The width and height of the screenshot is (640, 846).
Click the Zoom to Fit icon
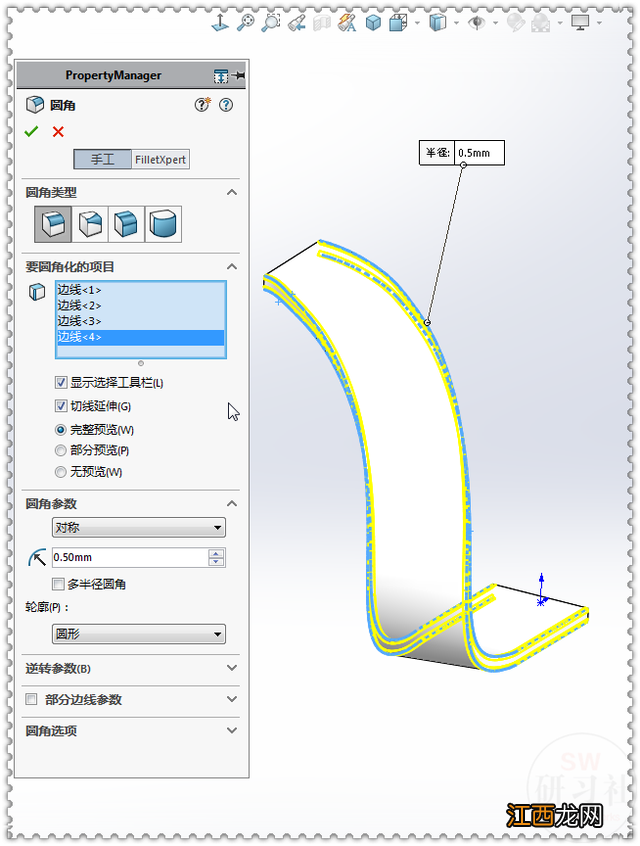point(246,23)
